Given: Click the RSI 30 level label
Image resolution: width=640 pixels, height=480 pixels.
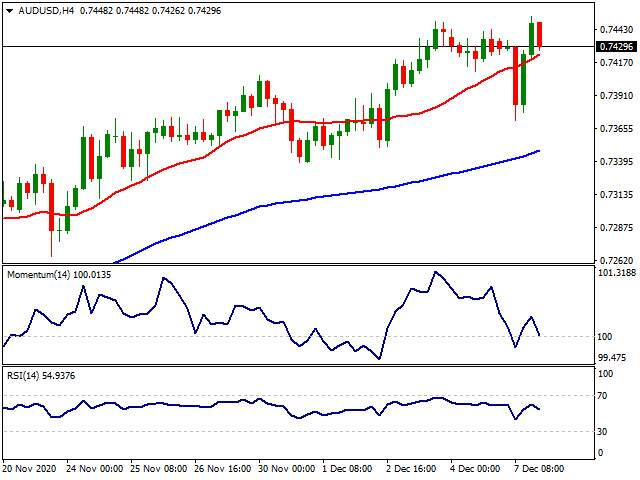Looking at the screenshot, I should pyautogui.click(x=602, y=431).
